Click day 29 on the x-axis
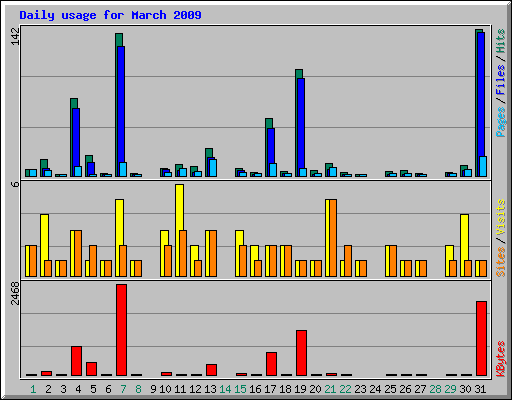Image resolution: width=512 pixels, height=400 pixels. tap(450, 389)
